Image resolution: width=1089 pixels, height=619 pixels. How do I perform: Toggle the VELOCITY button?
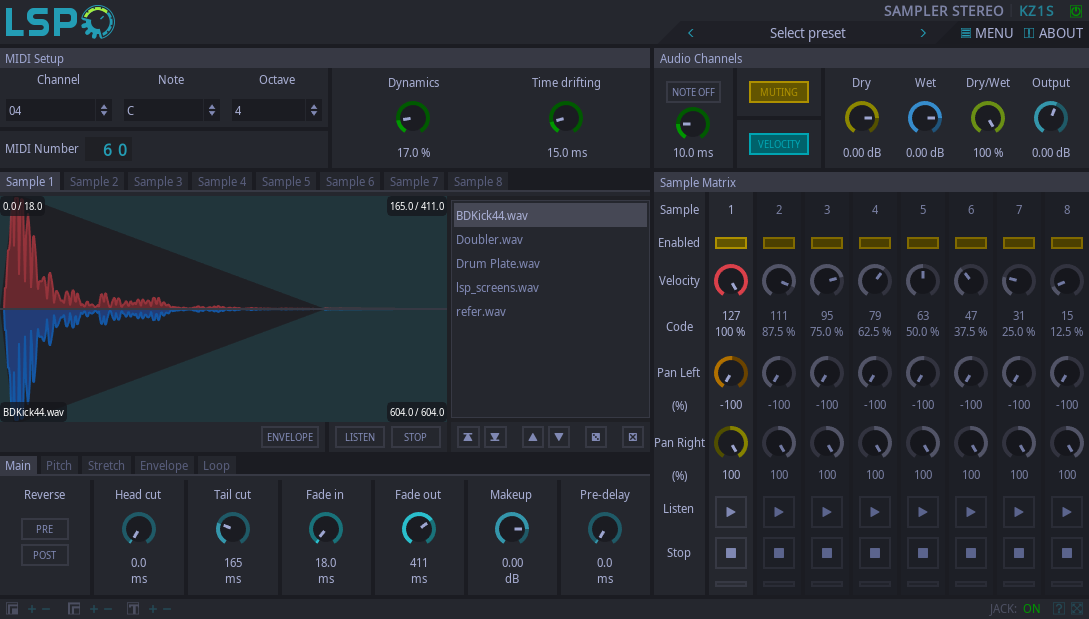778,144
